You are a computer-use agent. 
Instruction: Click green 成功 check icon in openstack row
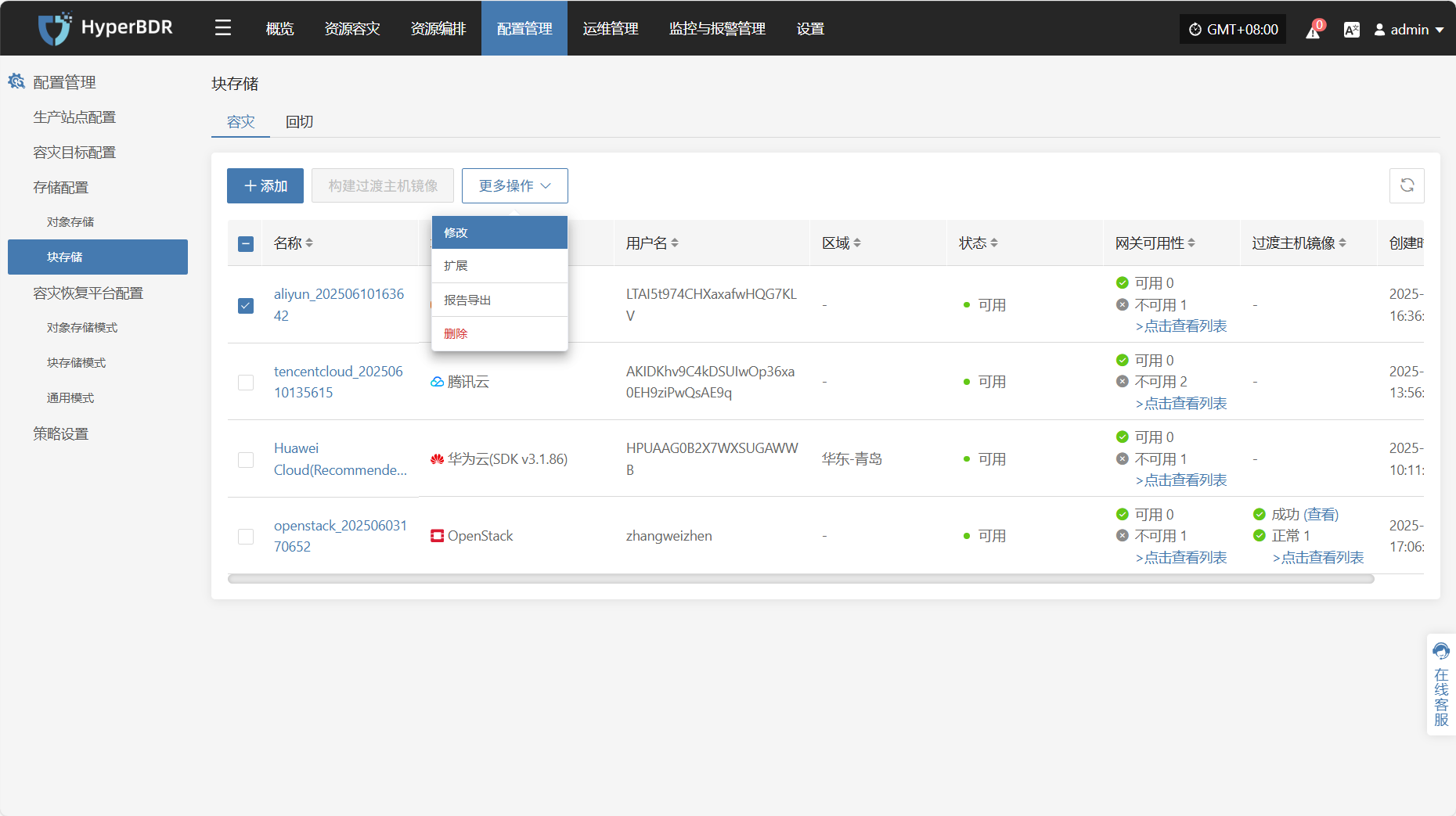click(1260, 514)
